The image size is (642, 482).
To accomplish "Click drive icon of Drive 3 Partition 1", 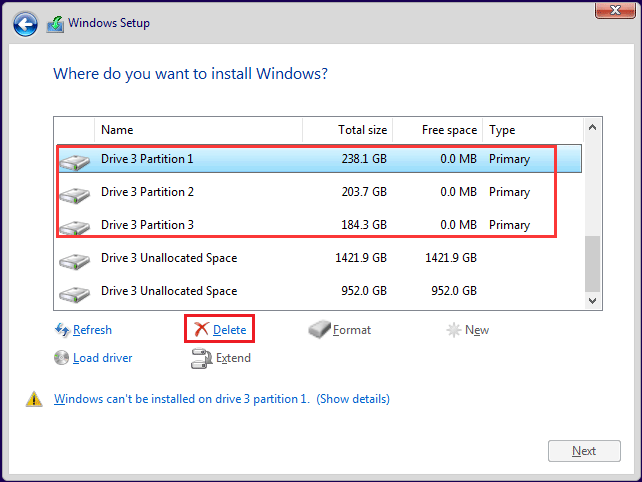I will pyautogui.click(x=75, y=162).
